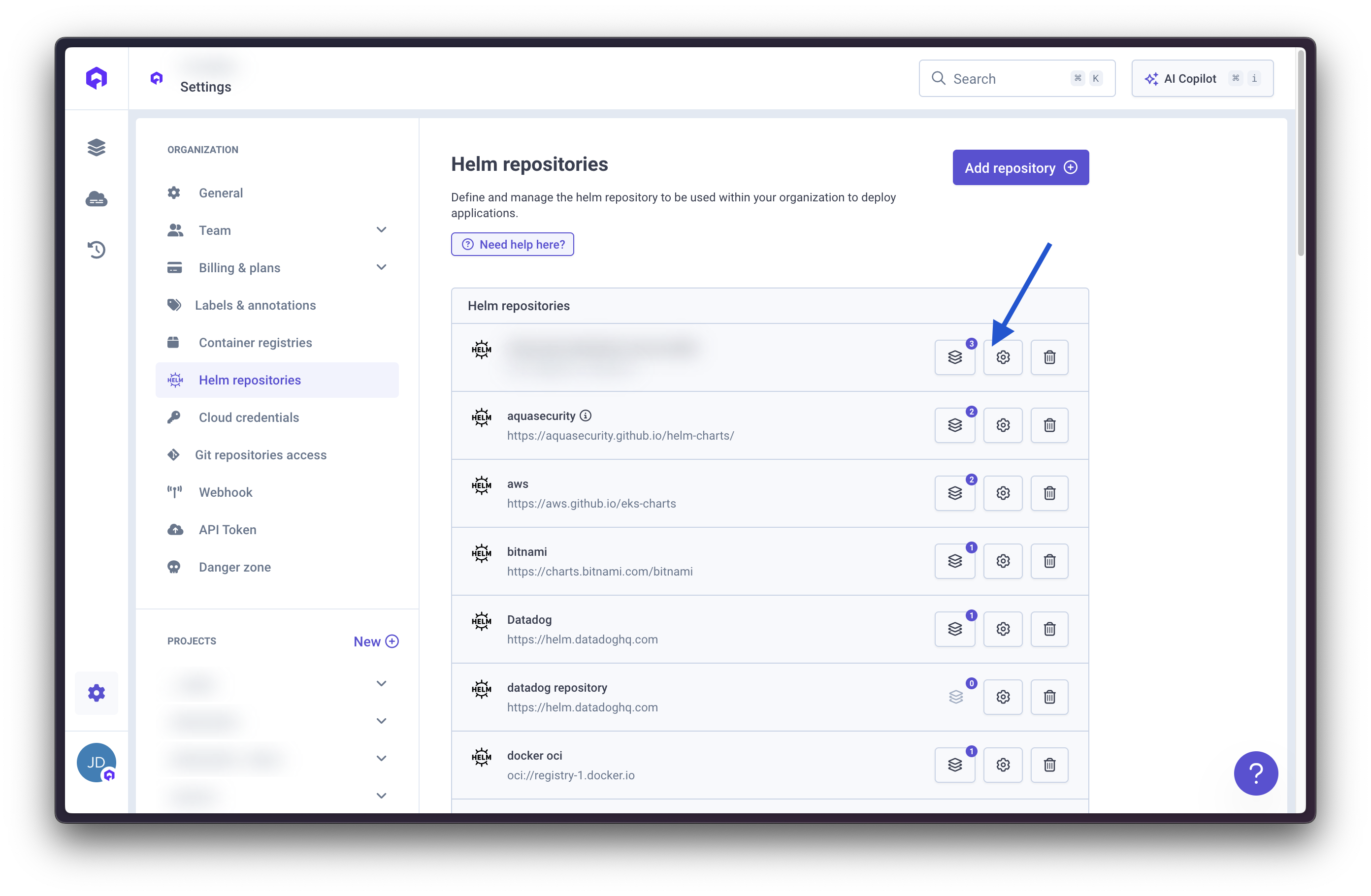Screen dimensions: 1371x896
Task: Click the aquasecurity info icon
Action: point(585,416)
